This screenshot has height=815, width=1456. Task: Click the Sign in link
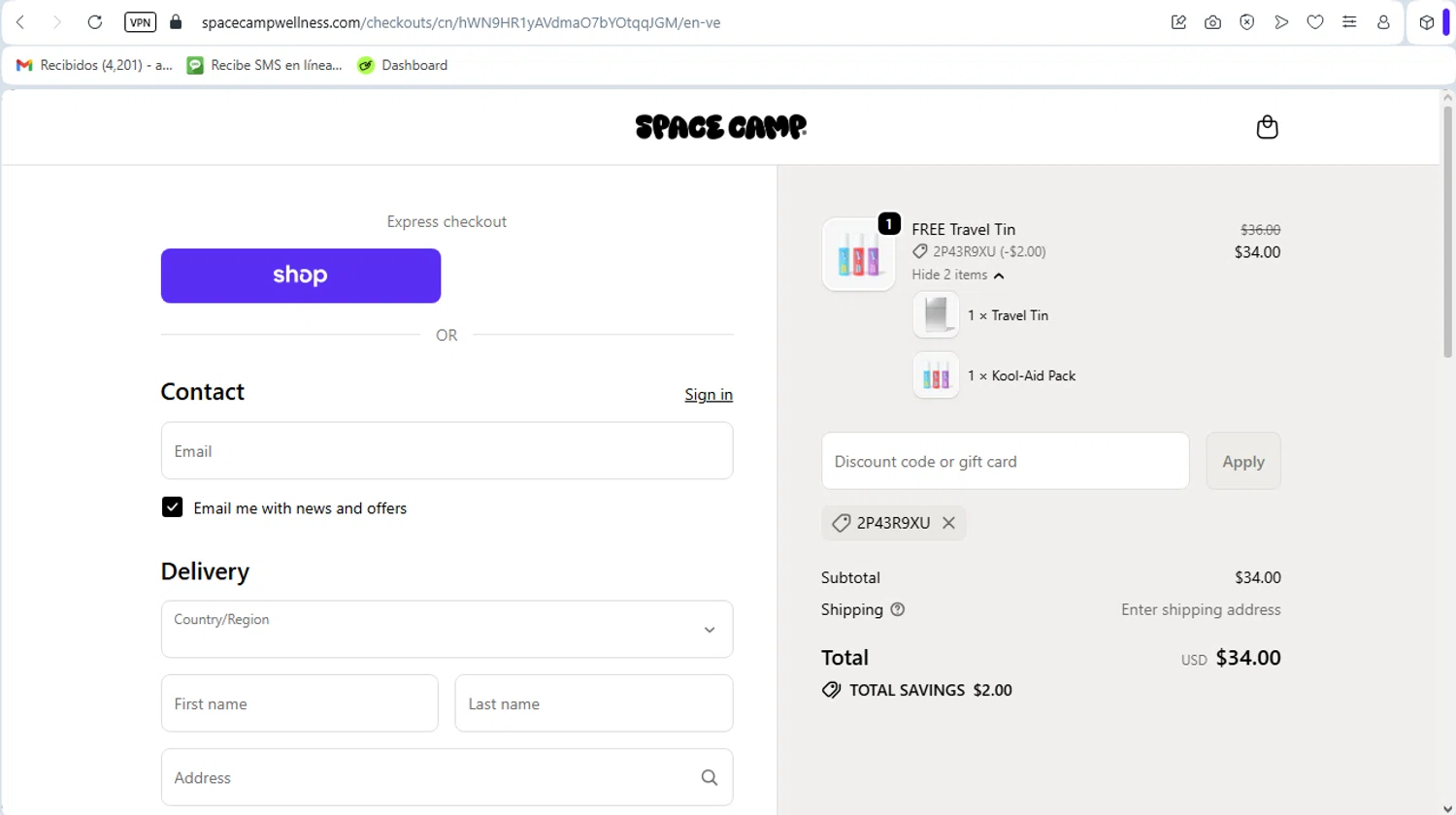(x=708, y=394)
